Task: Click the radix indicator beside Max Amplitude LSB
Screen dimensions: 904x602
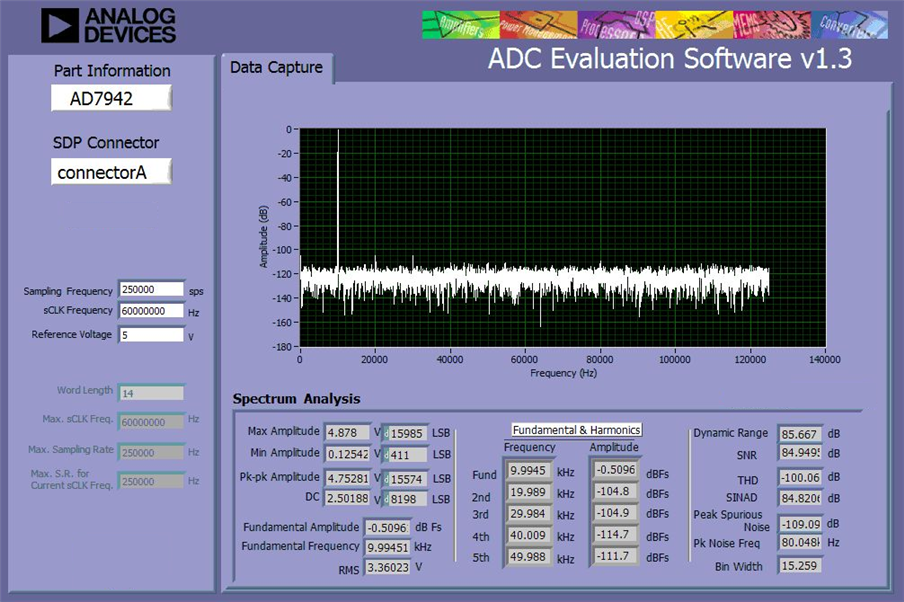Action: (x=386, y=434)
